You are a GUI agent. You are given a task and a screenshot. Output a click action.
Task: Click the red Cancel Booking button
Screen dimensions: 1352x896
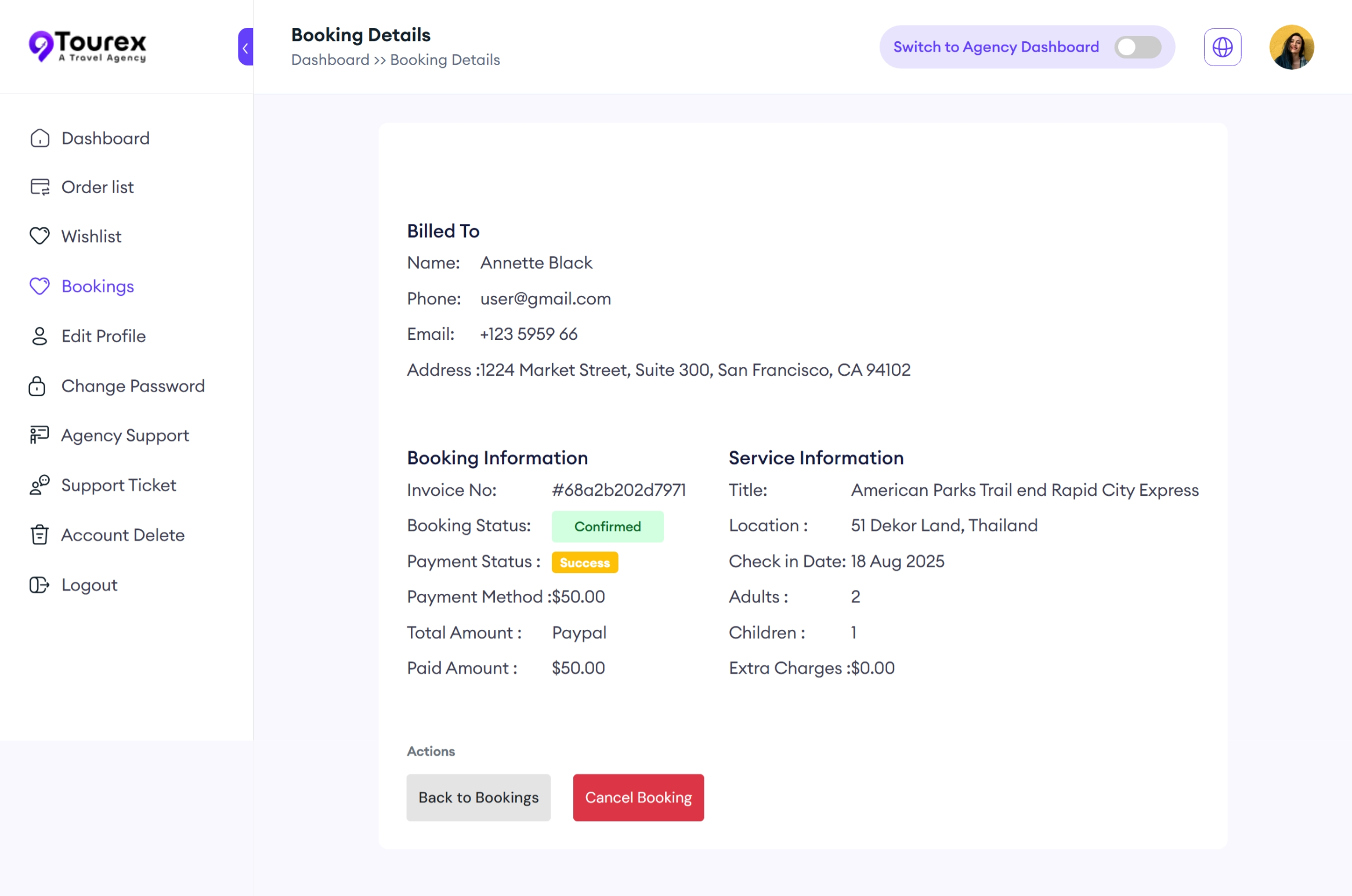(x=638, y=797)
